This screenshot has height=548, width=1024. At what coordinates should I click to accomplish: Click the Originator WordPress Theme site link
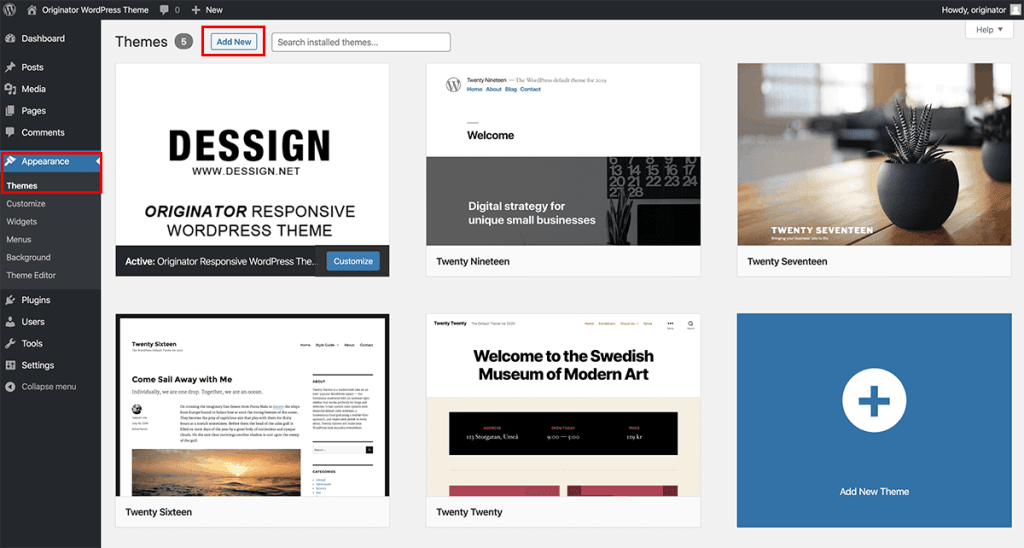tap(95, 10)
